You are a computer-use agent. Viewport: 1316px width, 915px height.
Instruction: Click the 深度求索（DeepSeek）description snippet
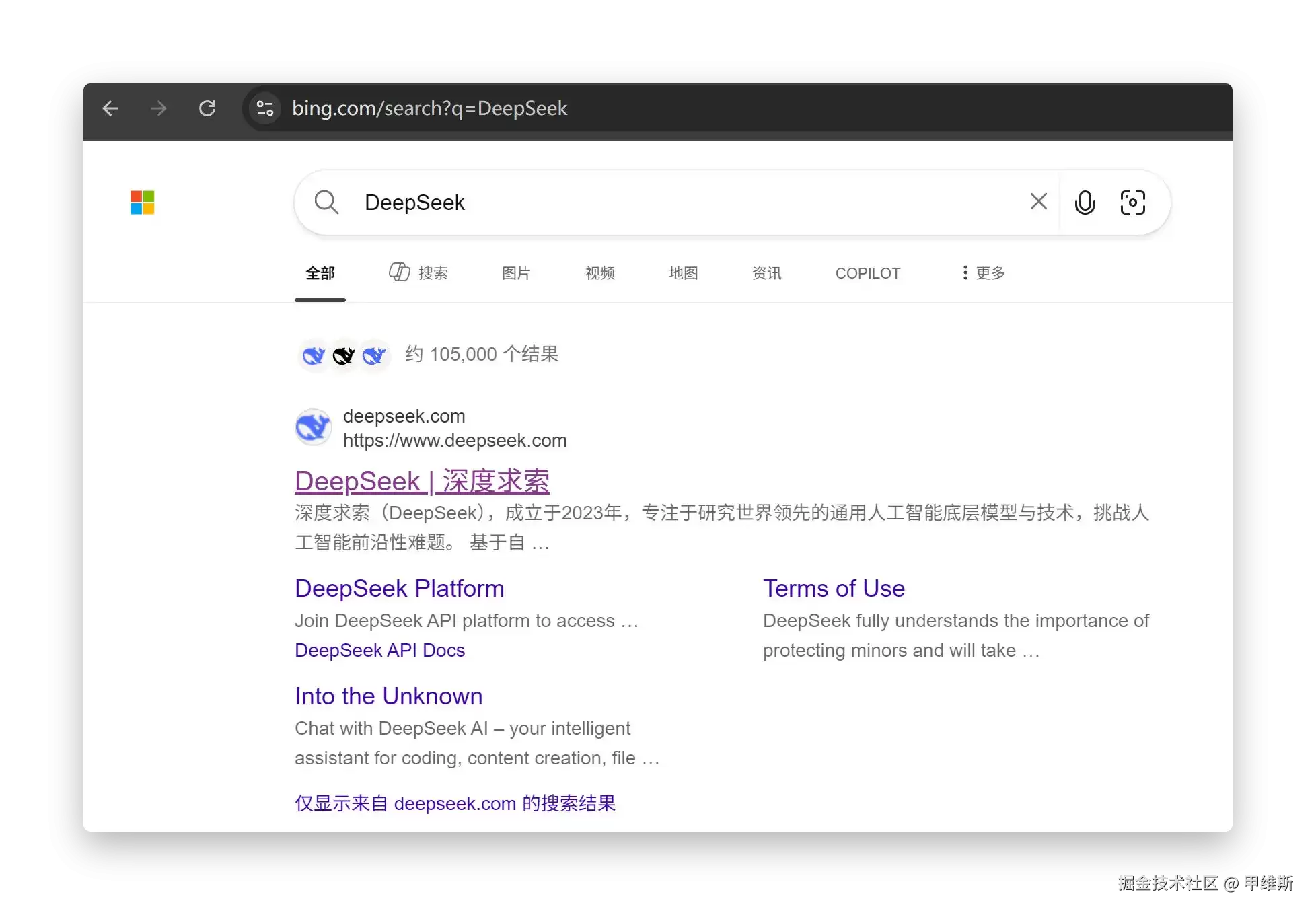pyautogui.click(x=722, y=527)
